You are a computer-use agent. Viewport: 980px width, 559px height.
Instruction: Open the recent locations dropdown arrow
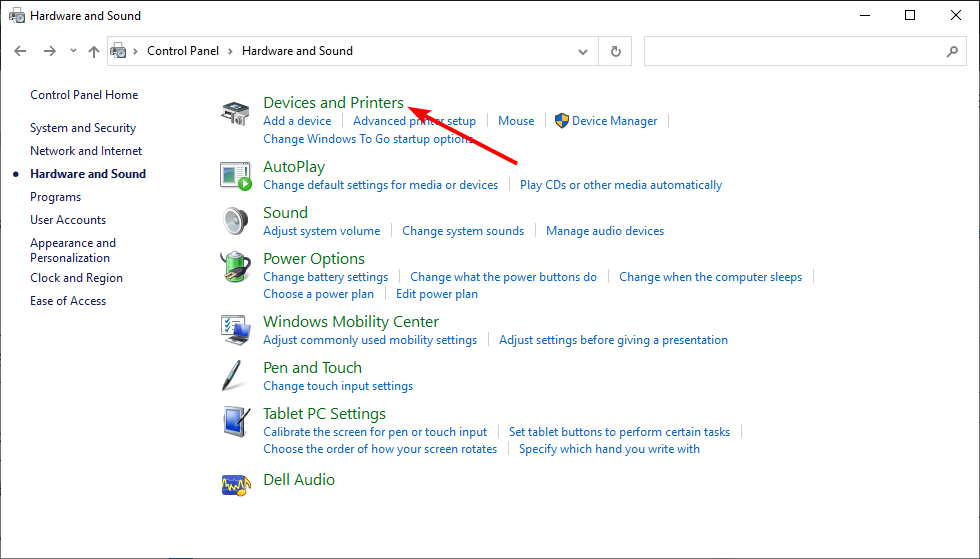pos(73,51)
